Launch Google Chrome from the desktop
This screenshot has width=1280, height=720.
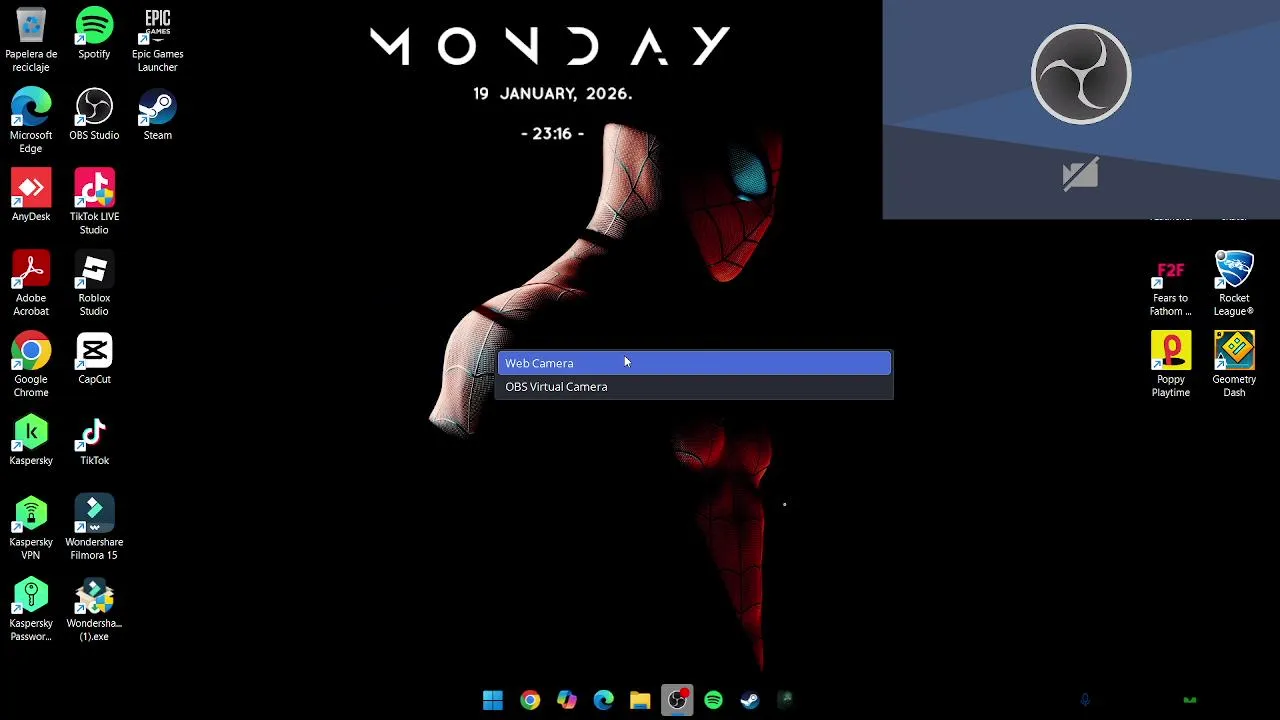(31, 365)
